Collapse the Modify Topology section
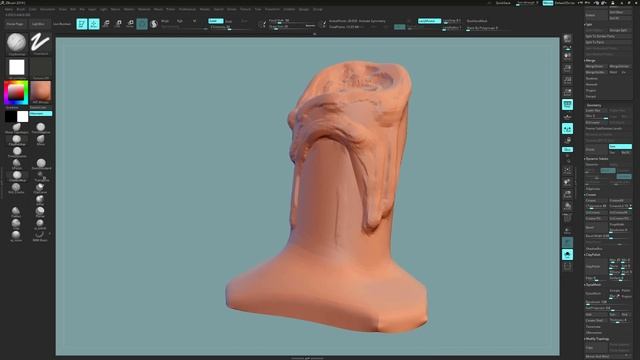This screenshot has height=360, width=640. (598, 339)
